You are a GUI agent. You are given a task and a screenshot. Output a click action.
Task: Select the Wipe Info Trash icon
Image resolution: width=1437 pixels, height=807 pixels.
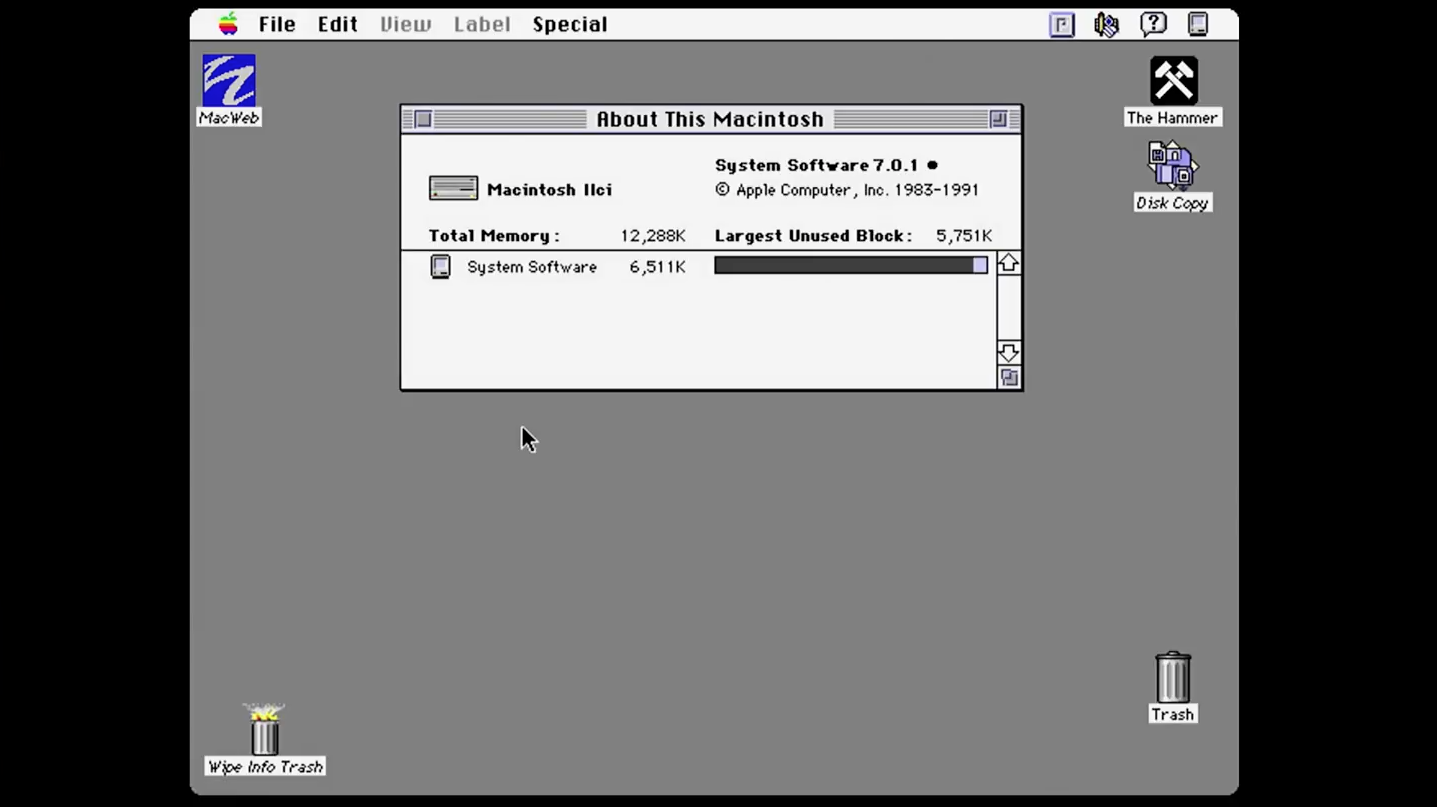pos(265,739)
